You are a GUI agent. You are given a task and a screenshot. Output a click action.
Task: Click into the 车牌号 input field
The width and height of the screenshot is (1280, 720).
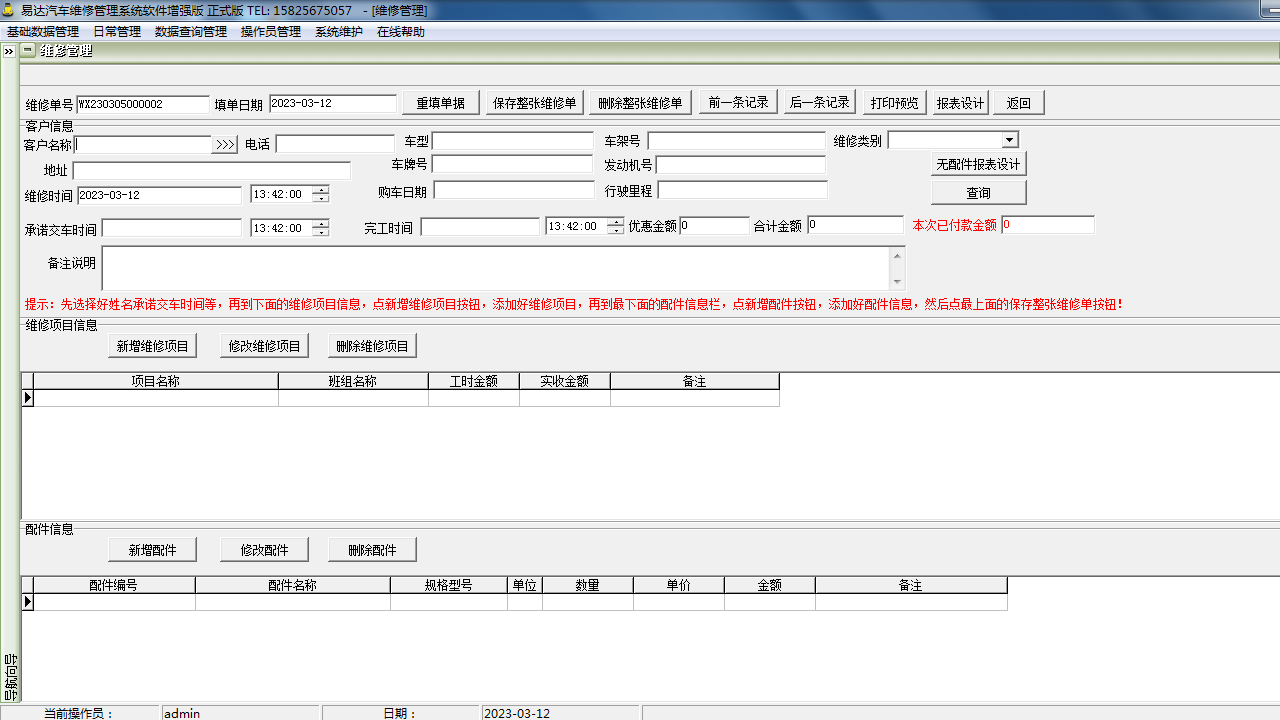[513, 164]
